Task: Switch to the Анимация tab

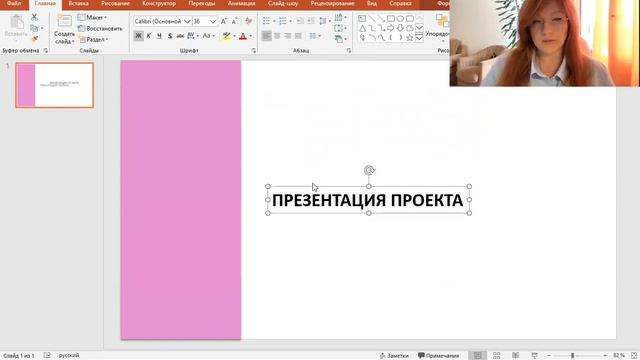Action: 241,3
